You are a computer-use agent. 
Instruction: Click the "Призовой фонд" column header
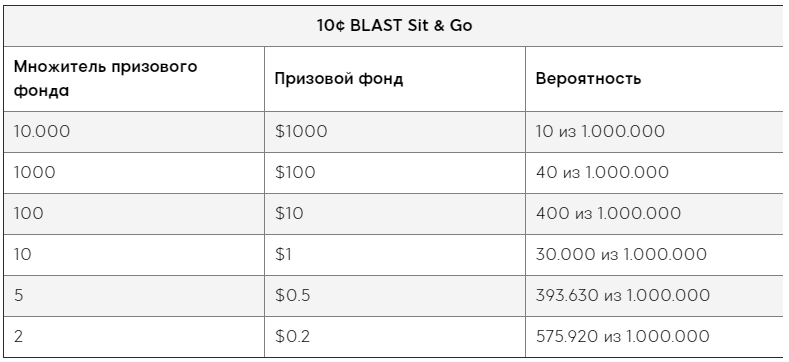395,79
